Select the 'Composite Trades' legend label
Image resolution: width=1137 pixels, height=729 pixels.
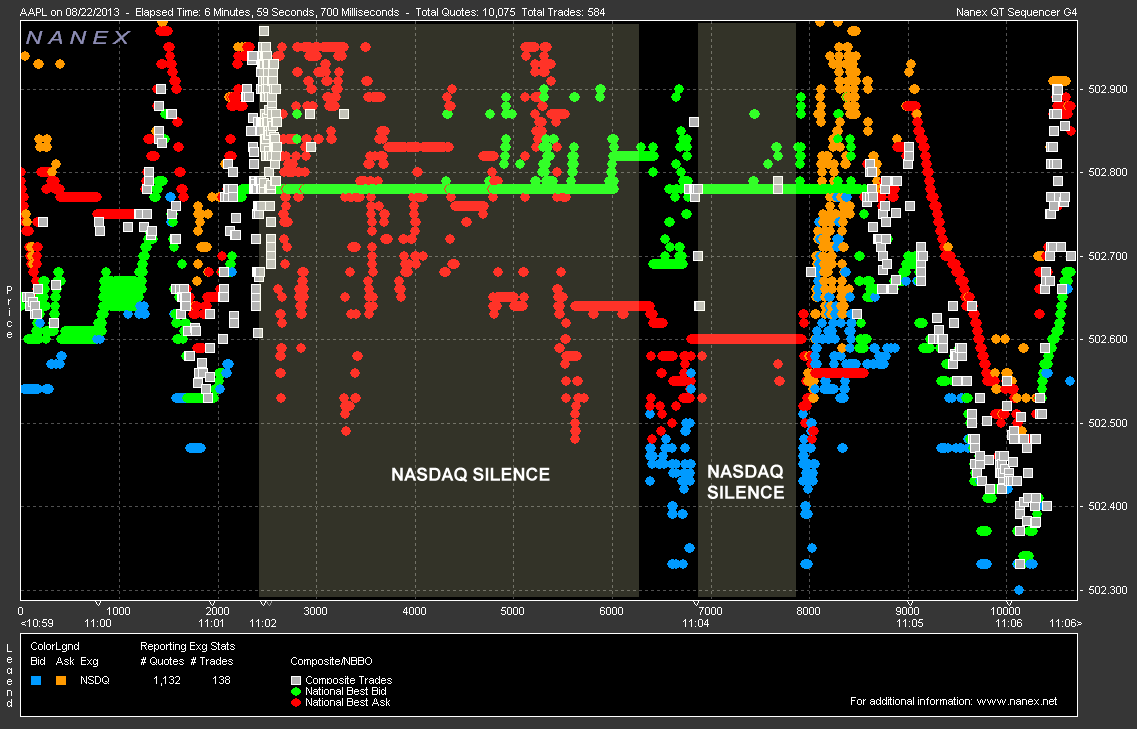(x=349, y=680)
